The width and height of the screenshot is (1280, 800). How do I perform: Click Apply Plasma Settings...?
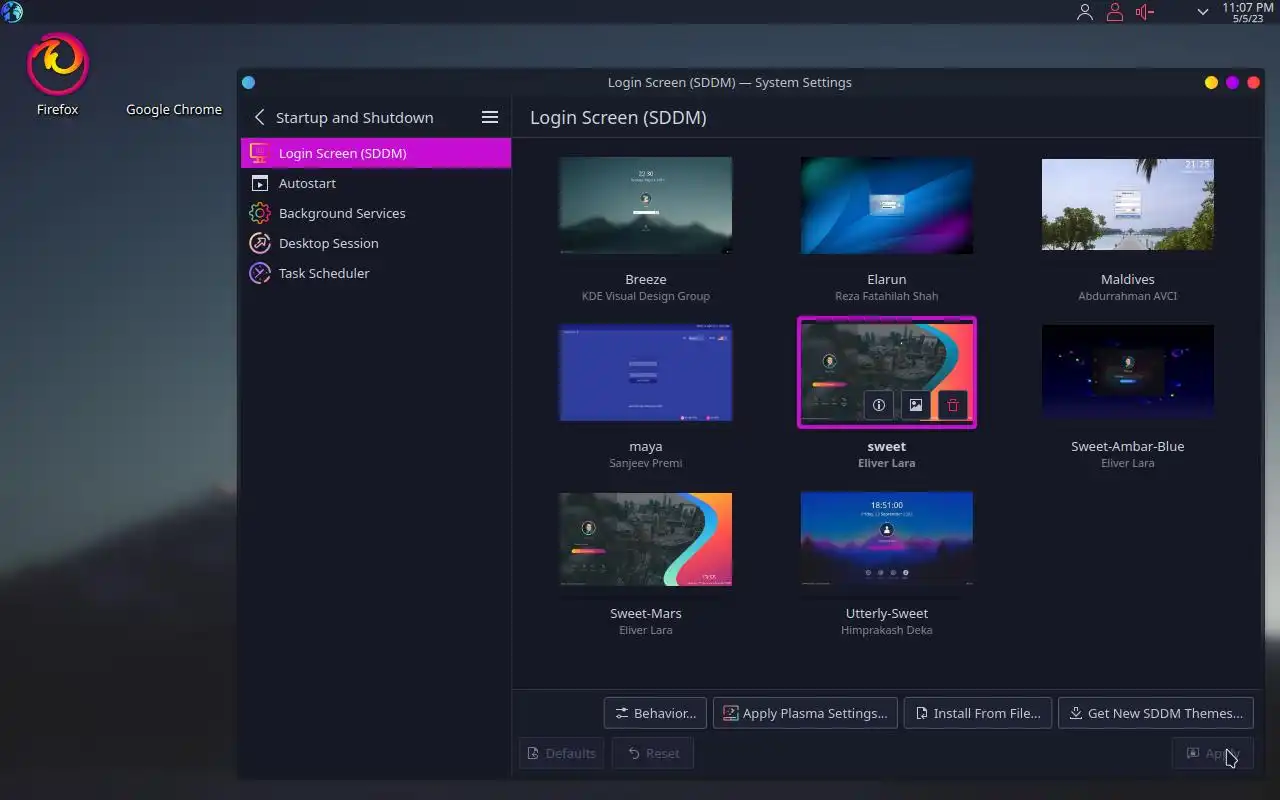pos(805,713)
